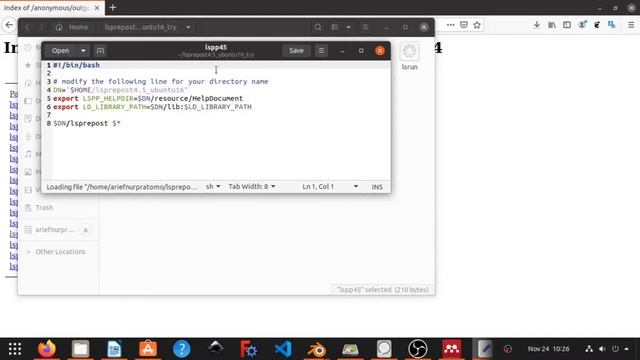Open the gedit hamburger menu

click(x=321, y=51)
